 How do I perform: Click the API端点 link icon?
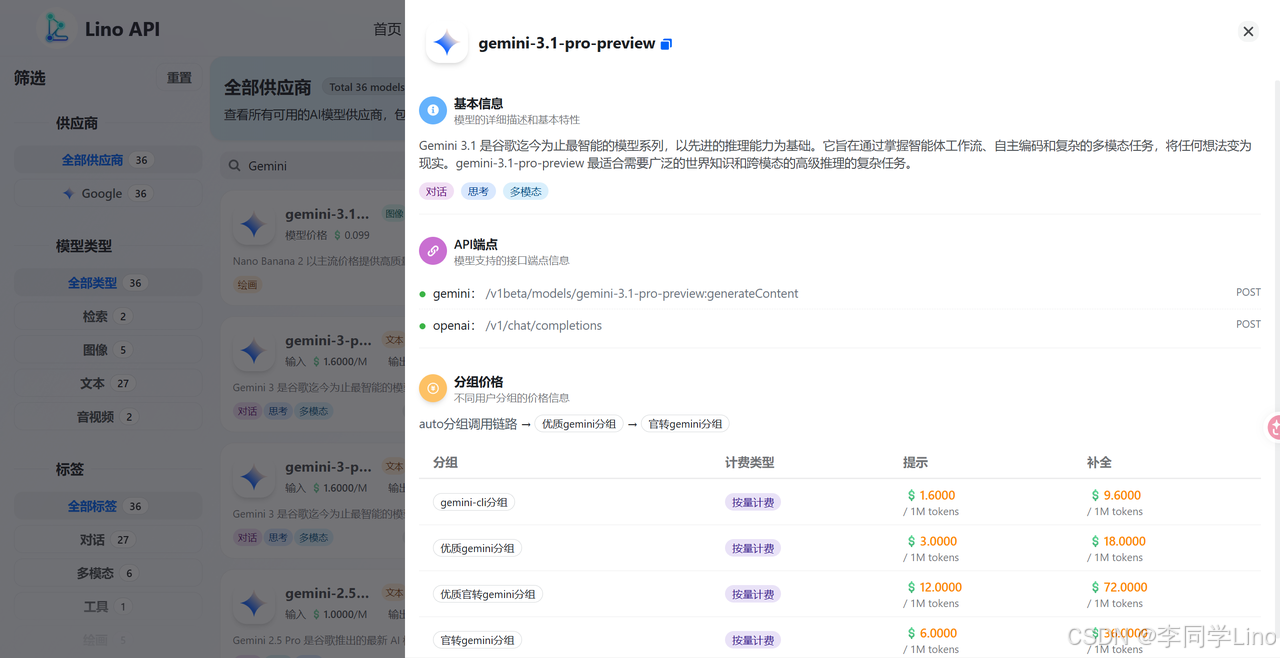pos(433,251)
